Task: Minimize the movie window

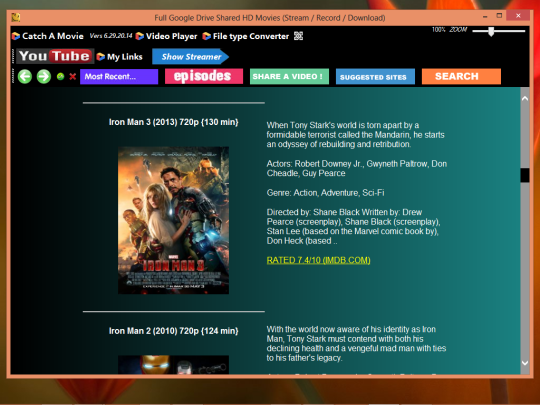Action: (x=485, y=16)
